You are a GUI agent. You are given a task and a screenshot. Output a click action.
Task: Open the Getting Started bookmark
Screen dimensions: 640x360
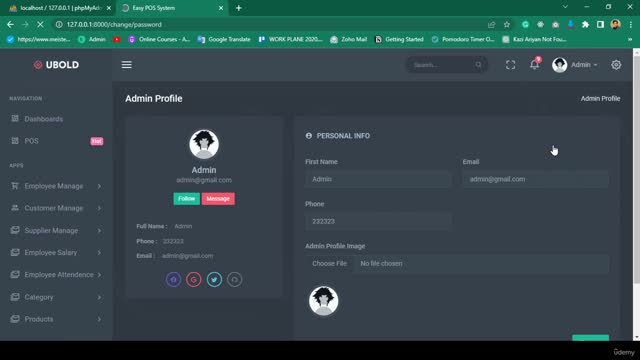click(399, 39)
